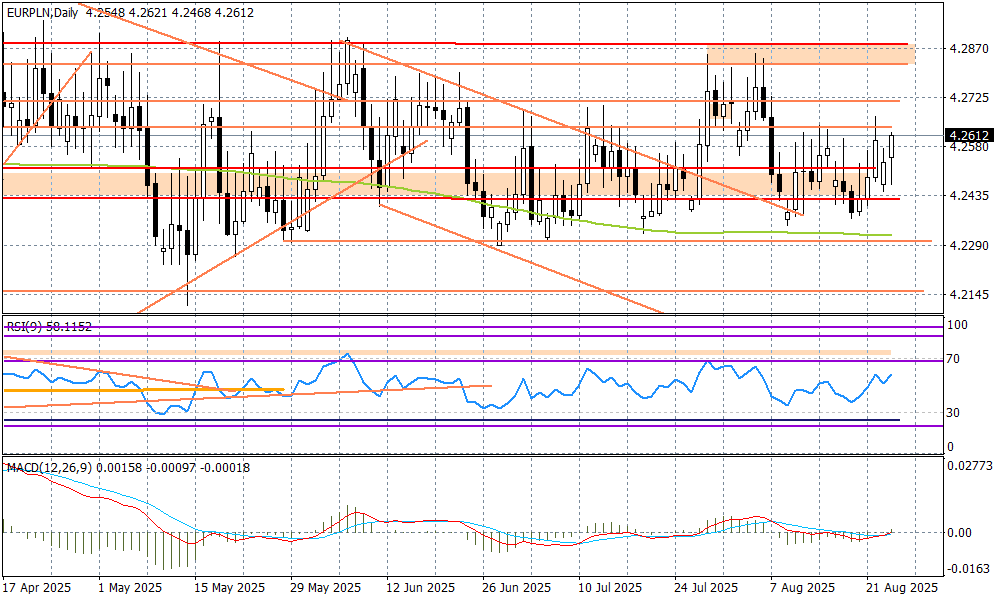Click the 29 May 2025 date label
Image resolution: width=1000 pixels, height=600 pixels.
(x=326, y=587)
